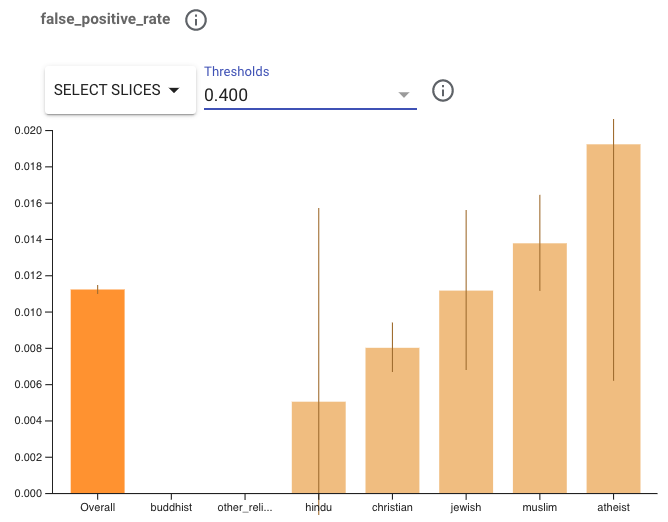Click the christian axis label
The width and height of the screenshot is (668, 522).
(392, 508)
